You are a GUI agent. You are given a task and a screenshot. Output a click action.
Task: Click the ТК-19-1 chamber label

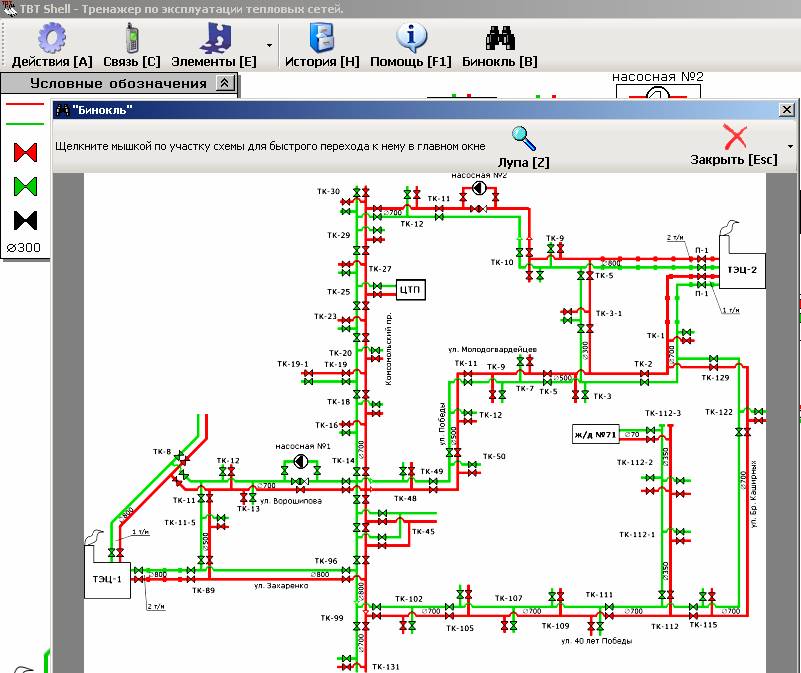pyautogui.click(x=293, y=364)
